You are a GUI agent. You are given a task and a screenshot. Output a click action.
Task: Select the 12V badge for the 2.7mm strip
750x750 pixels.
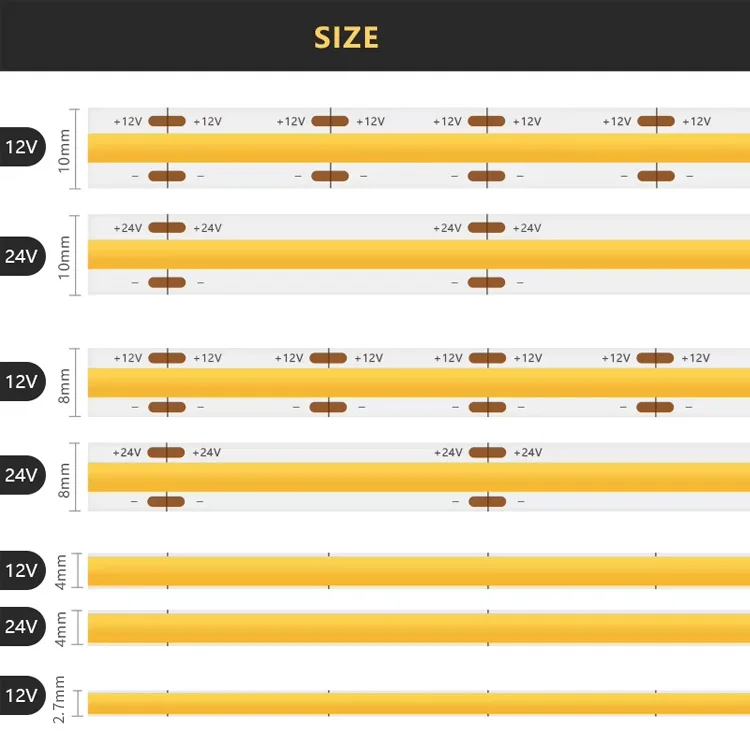click(x=22, y=694)
